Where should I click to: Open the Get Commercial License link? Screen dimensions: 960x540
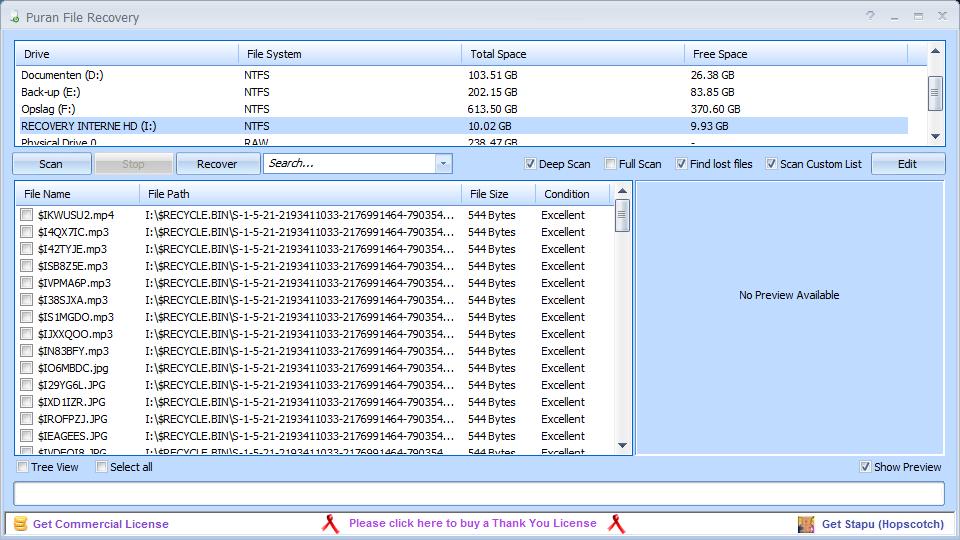[100, 524]
